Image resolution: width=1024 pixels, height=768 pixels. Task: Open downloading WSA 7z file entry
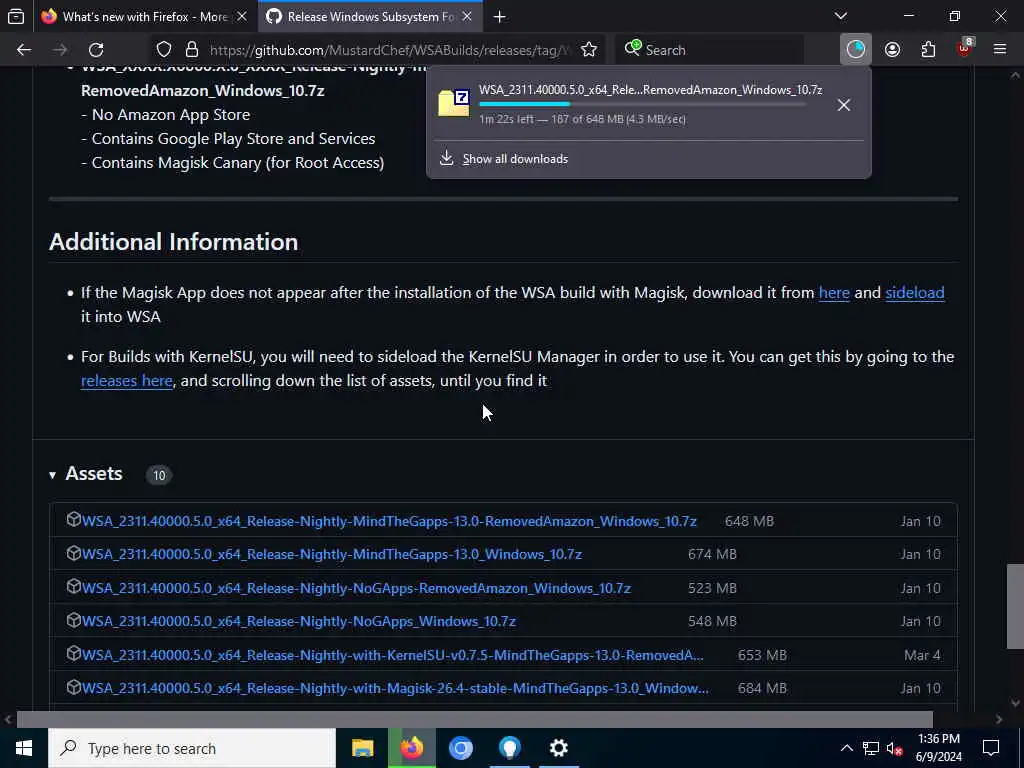click(630, 104)
